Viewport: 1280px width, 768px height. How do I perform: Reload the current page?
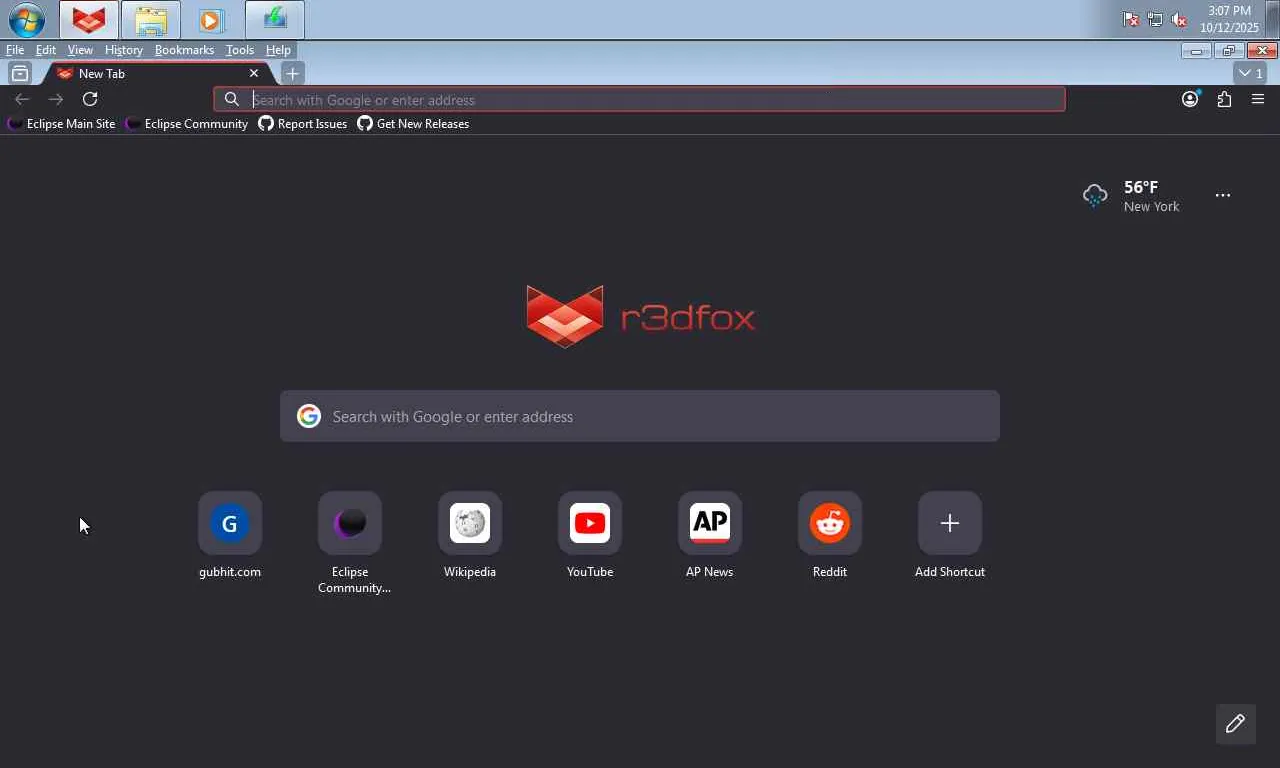(90, 99)
